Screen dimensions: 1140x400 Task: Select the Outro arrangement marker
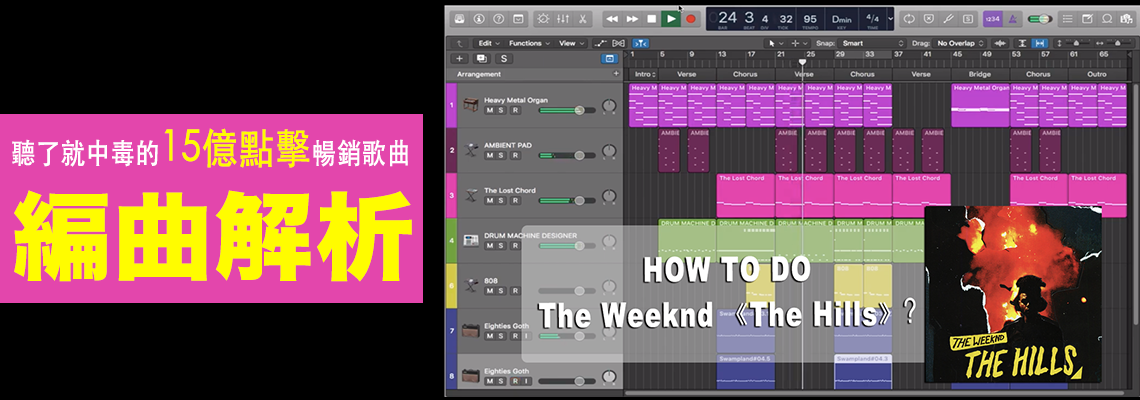[x=1096, y=74]
